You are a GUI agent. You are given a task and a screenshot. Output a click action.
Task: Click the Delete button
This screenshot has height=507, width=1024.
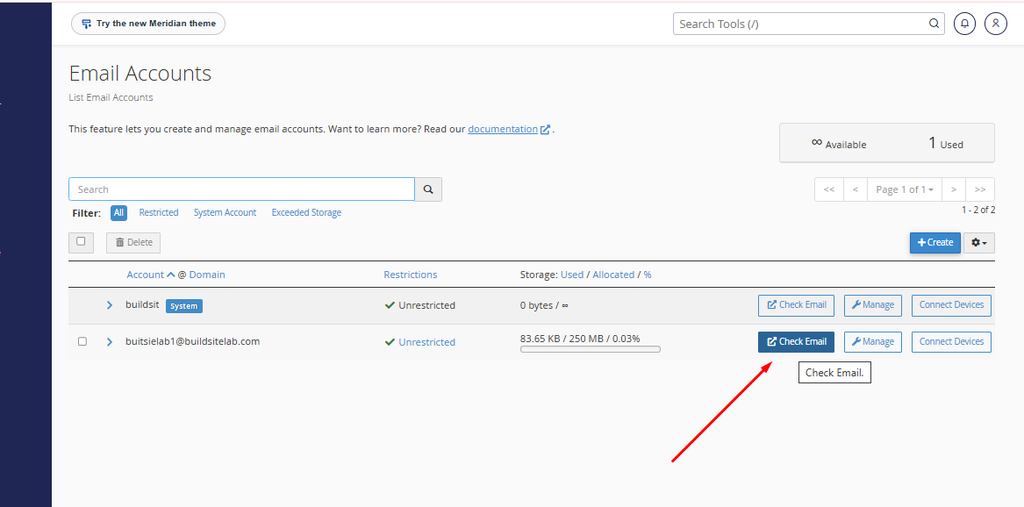point(133,242)
